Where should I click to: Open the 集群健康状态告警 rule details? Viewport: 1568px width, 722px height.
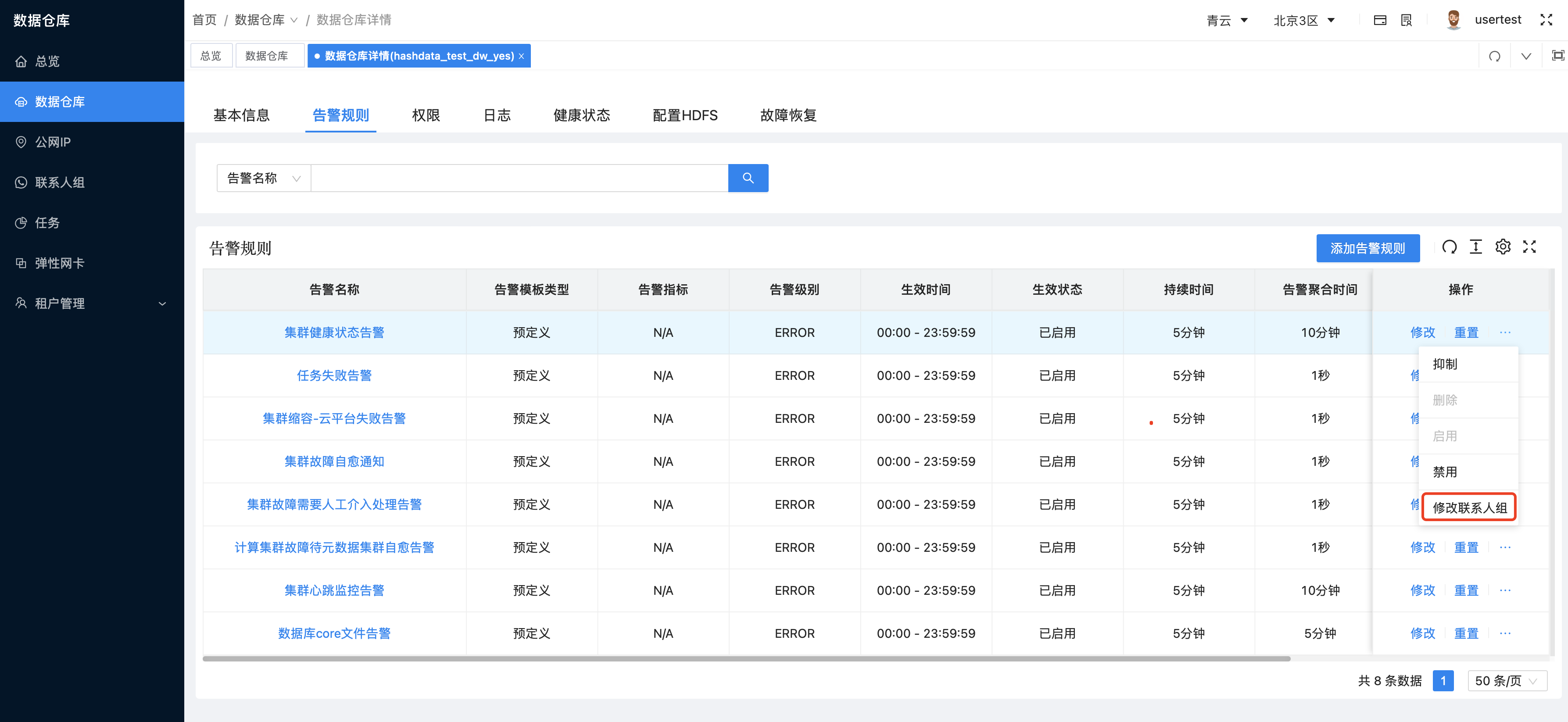334,332
